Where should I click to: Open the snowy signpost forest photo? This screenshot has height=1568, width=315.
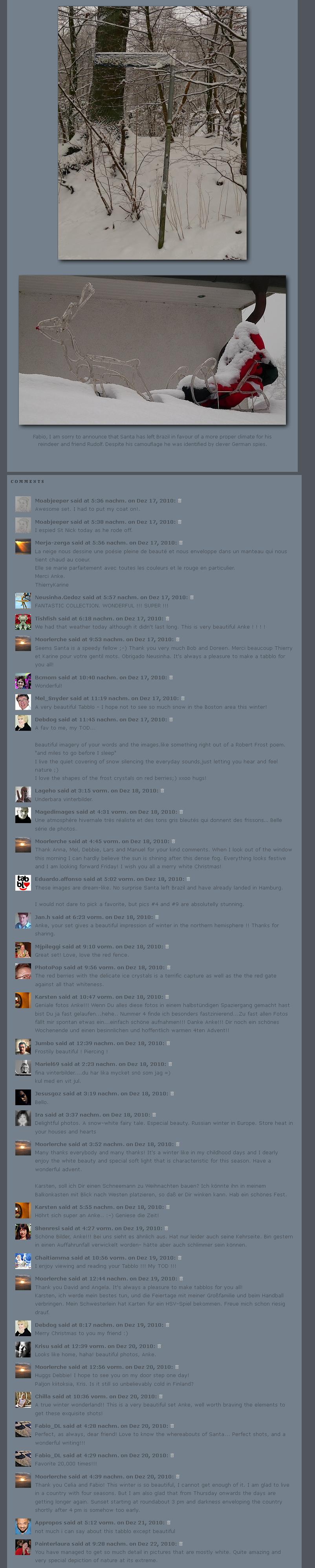pyautogui.click(x=153, y=133)
